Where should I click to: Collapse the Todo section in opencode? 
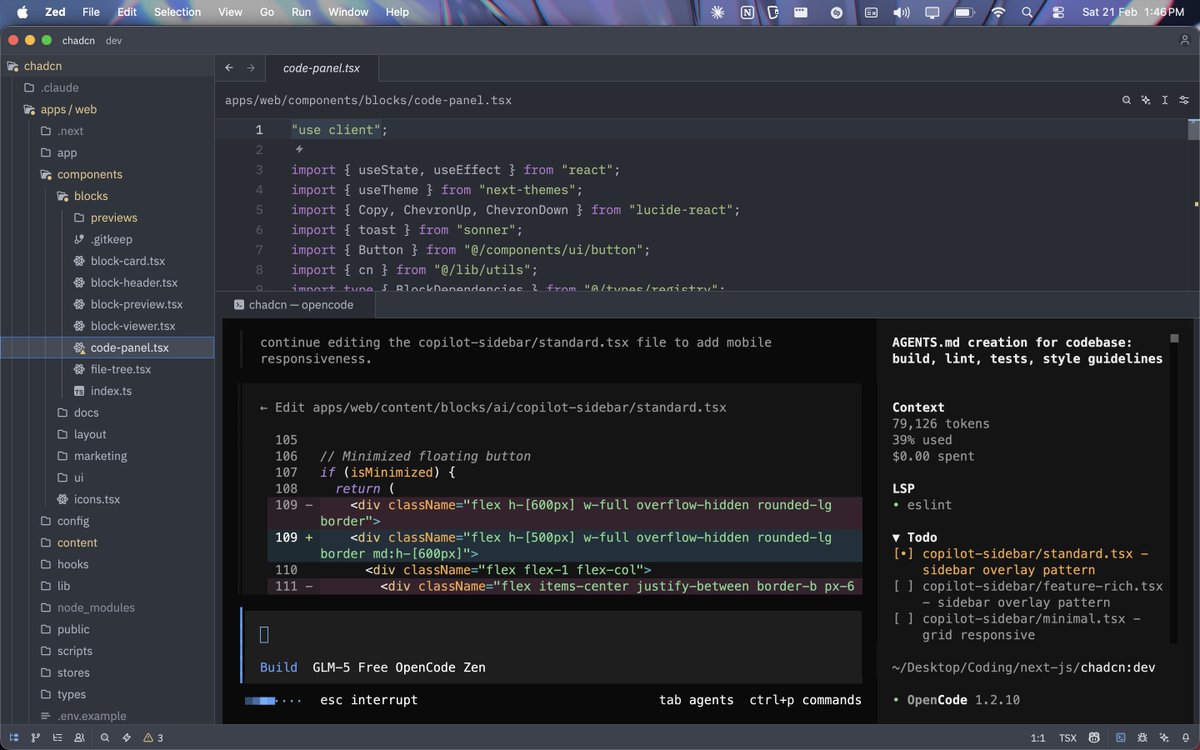tap(914, 537)
